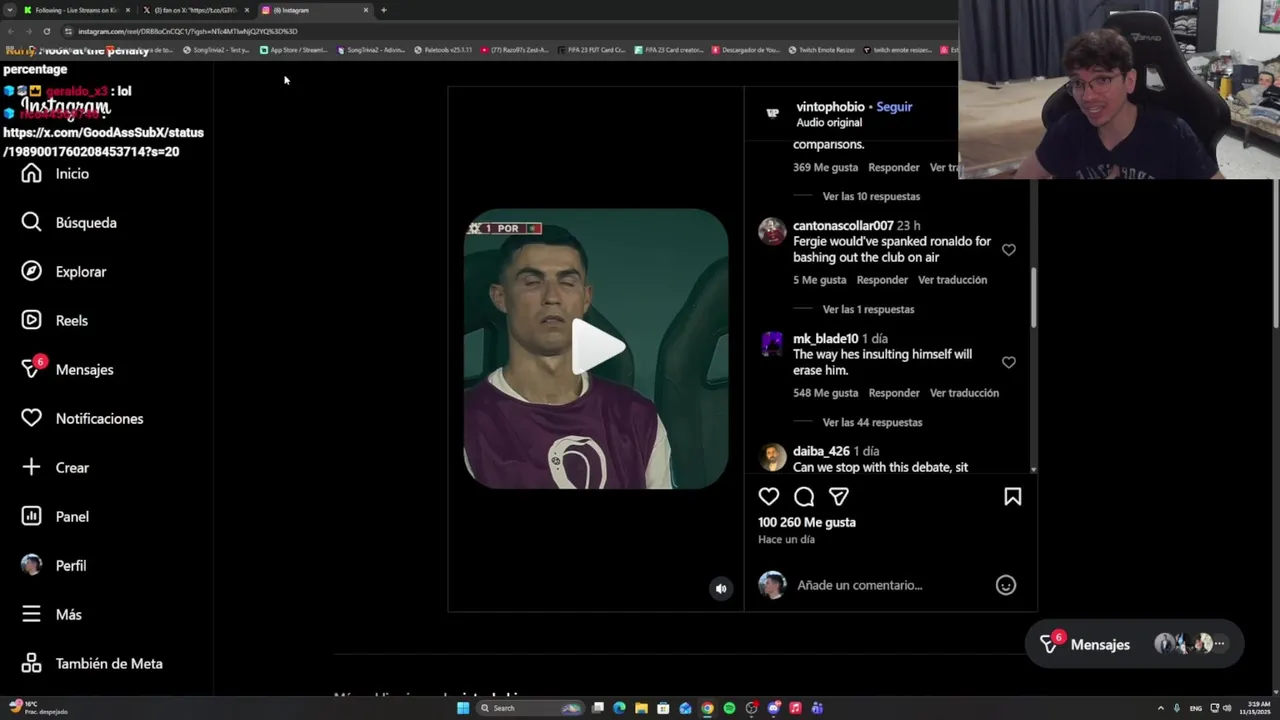Viewport: 1280px width, 720px height.
Task: Reply to cantonascollar007 via Responder
Action: pyautogui.click(x=882, y=280)
